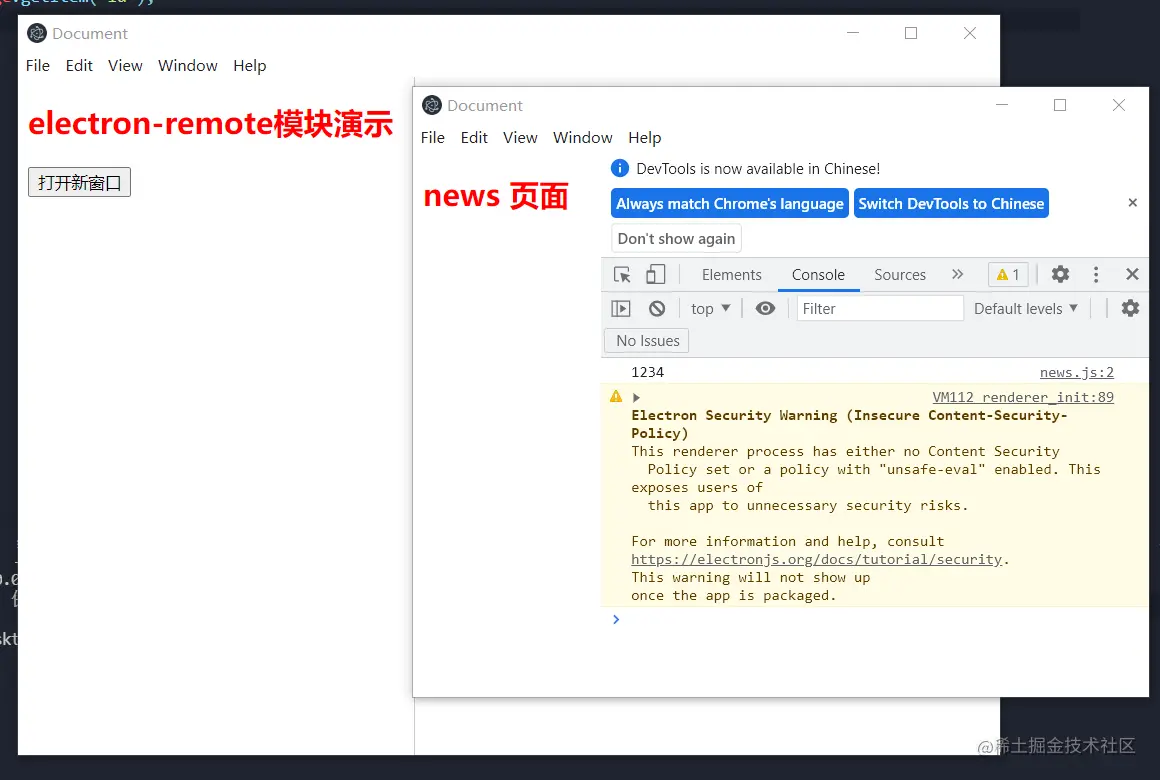Open the DevTools three-dot options menu

pyautogui.click(x=1096, y=275)
